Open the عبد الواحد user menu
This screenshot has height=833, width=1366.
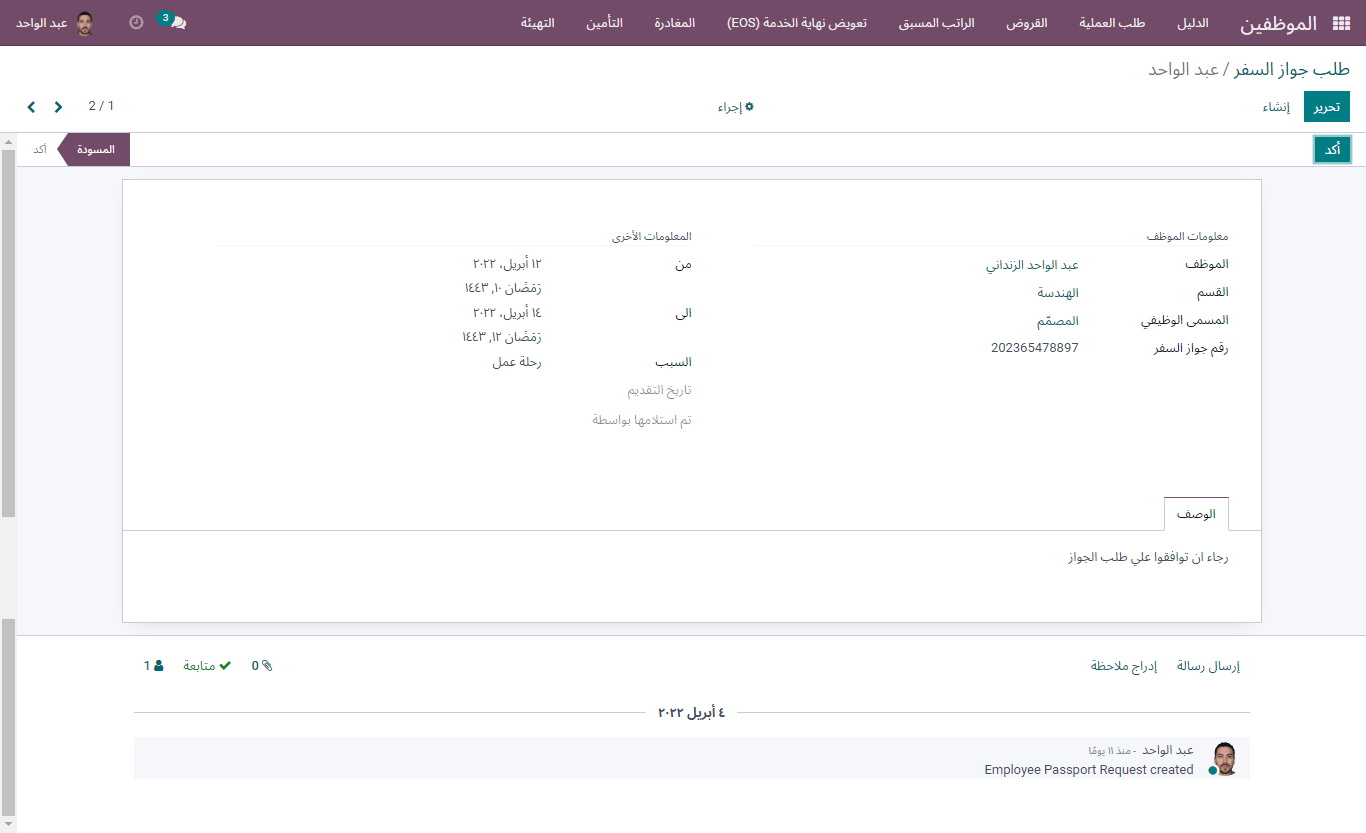point(42,23)
